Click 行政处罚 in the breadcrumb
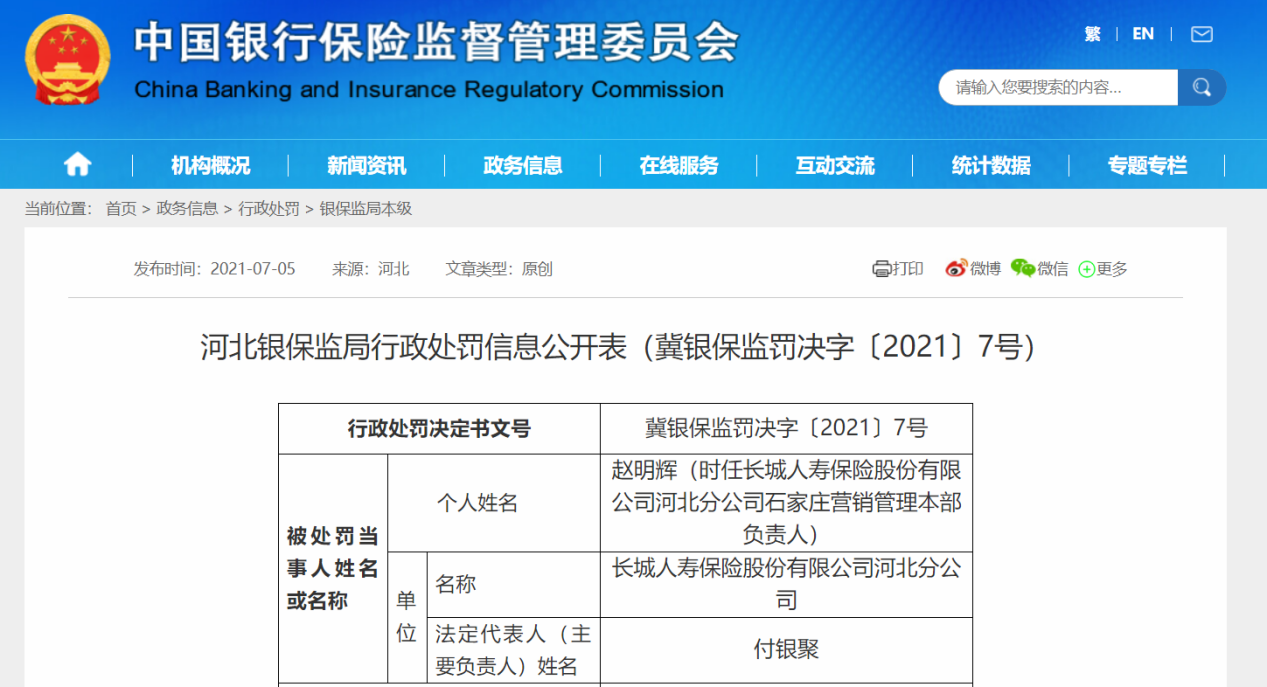 pyautogui.click(x=269, y=209)
